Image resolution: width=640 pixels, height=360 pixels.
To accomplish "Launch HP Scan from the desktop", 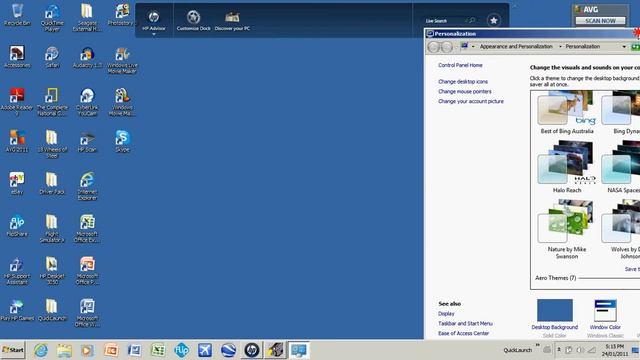I will point(87,141).
